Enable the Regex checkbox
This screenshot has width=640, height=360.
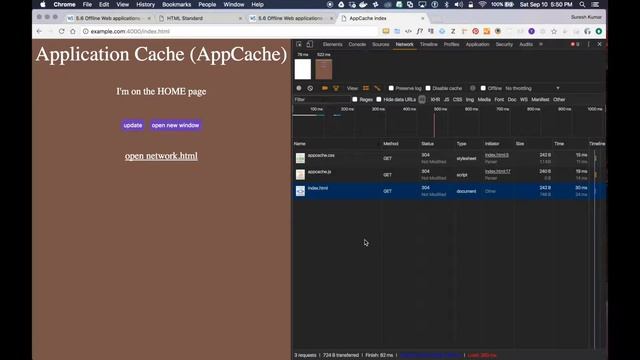[x=355, y=100]
